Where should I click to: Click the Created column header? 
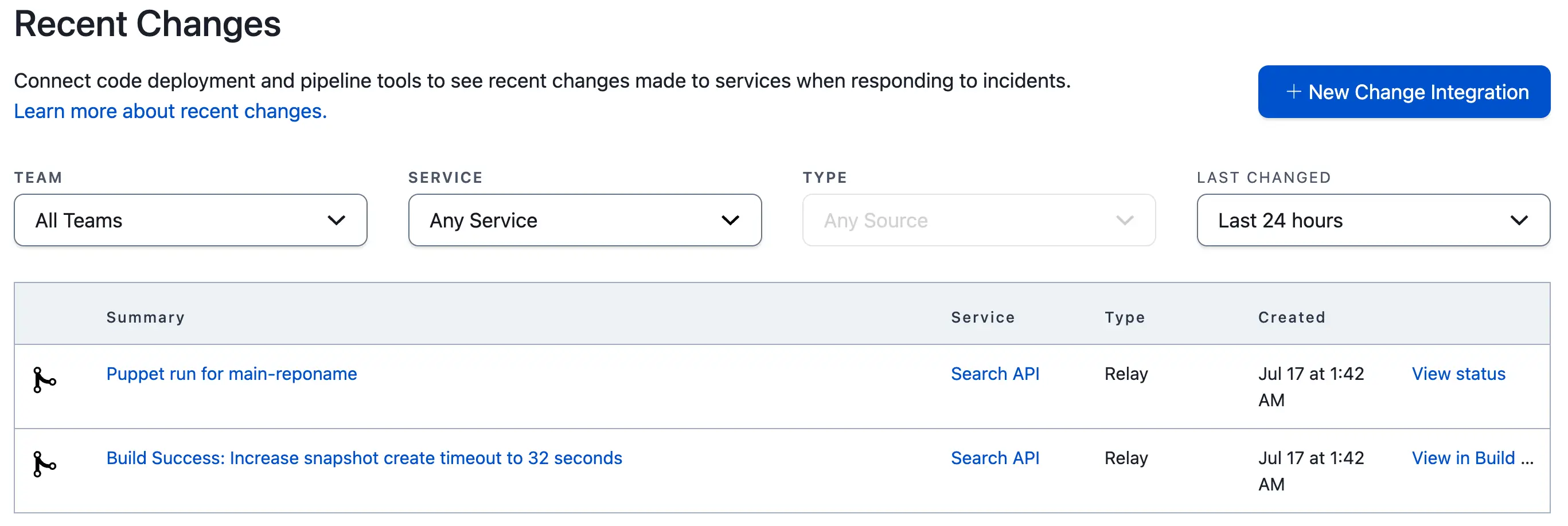(x=1291, y=317)
